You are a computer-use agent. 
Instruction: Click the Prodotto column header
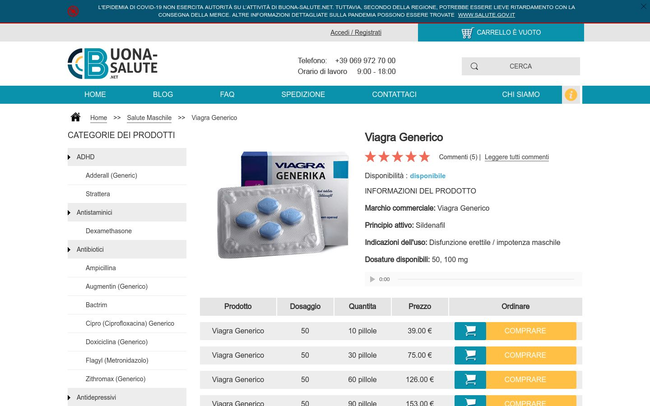238,306
